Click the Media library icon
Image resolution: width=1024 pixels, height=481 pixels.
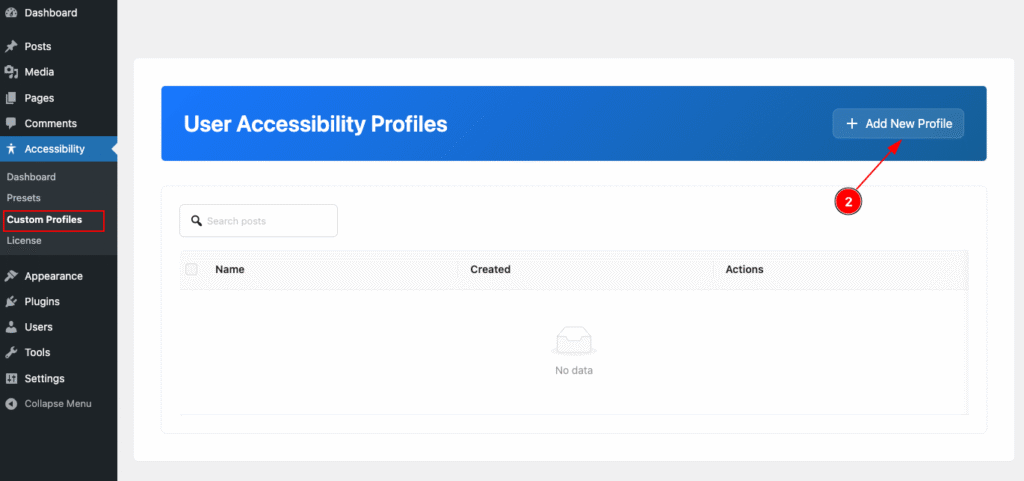11,72
